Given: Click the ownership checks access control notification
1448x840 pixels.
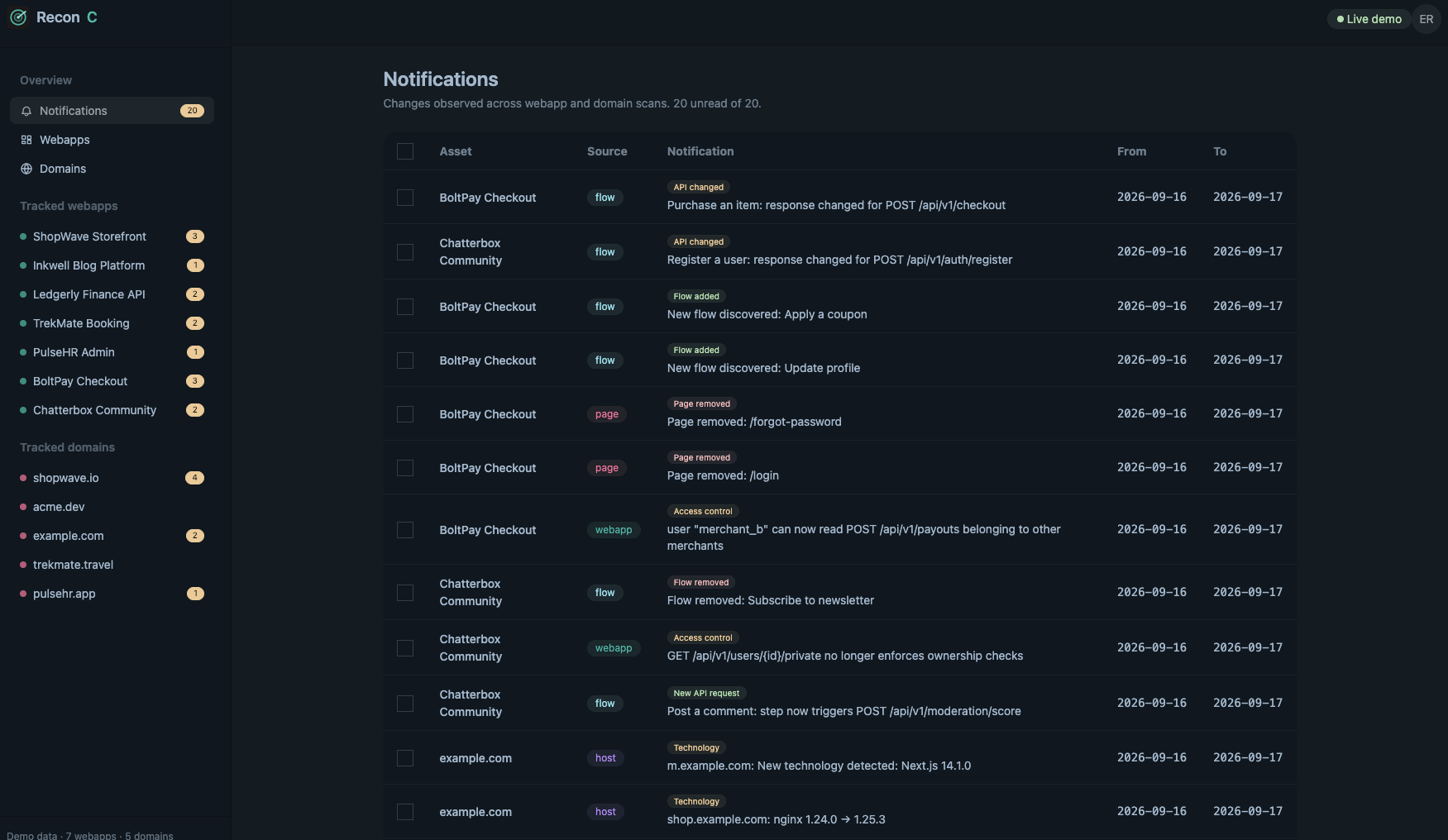Looking at the screenshot, I should point(845,656).
